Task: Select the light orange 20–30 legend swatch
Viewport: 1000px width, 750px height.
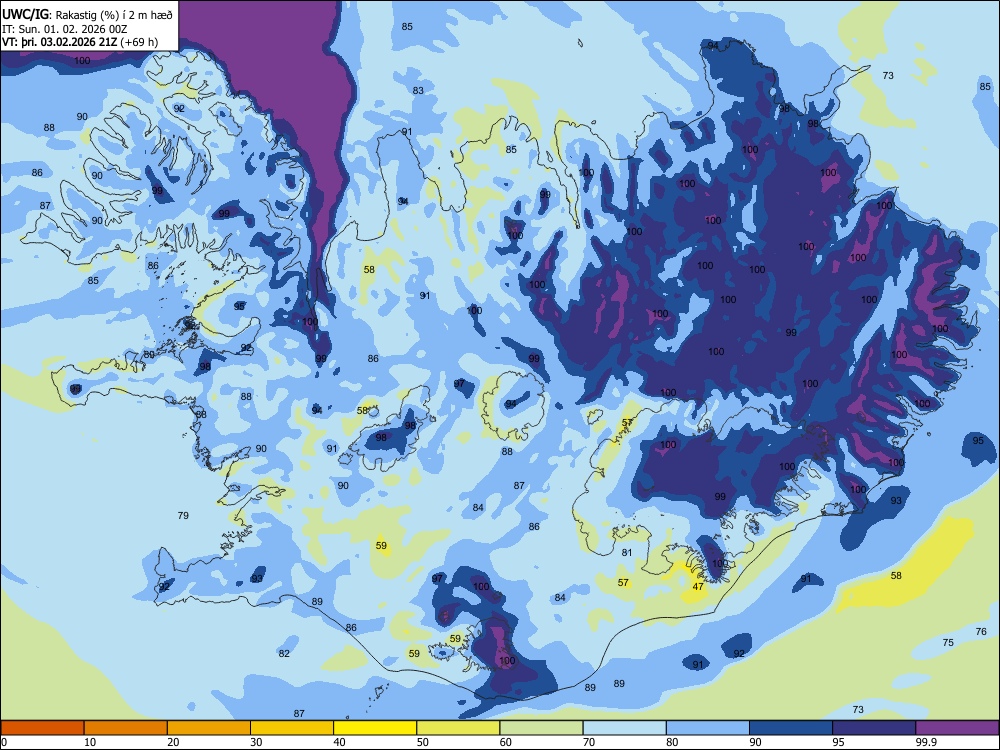Action: point(209,728)
